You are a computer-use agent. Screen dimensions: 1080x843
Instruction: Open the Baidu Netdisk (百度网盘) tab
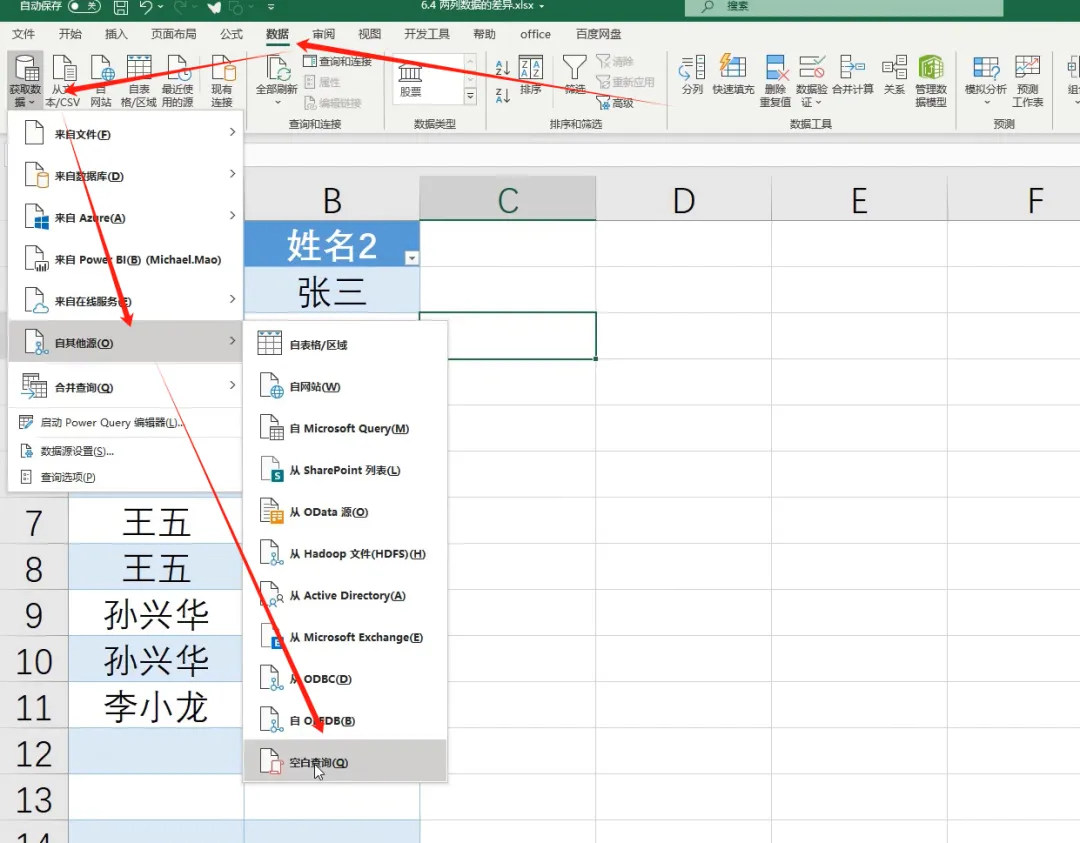tap(599, 34)
